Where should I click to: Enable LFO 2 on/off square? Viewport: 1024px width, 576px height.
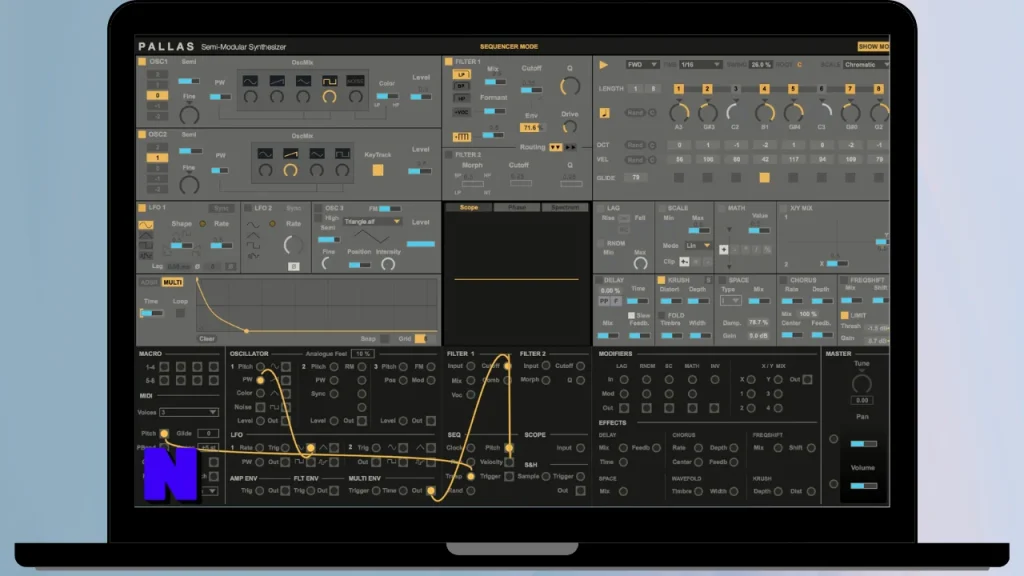pyautogui.click(x=248, y=208)
